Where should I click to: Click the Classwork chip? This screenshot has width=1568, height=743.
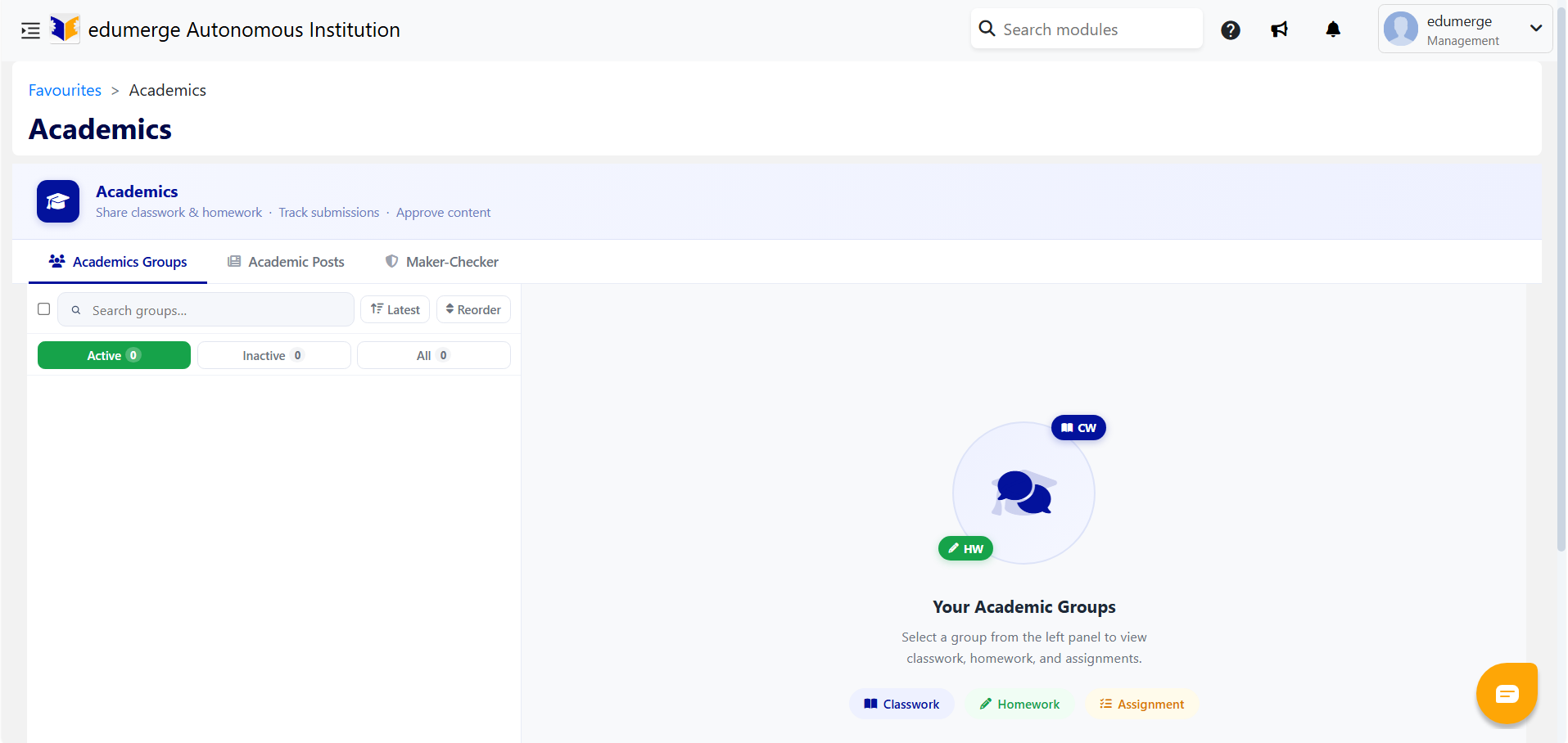pyautogui.click(x=901, y=704)
